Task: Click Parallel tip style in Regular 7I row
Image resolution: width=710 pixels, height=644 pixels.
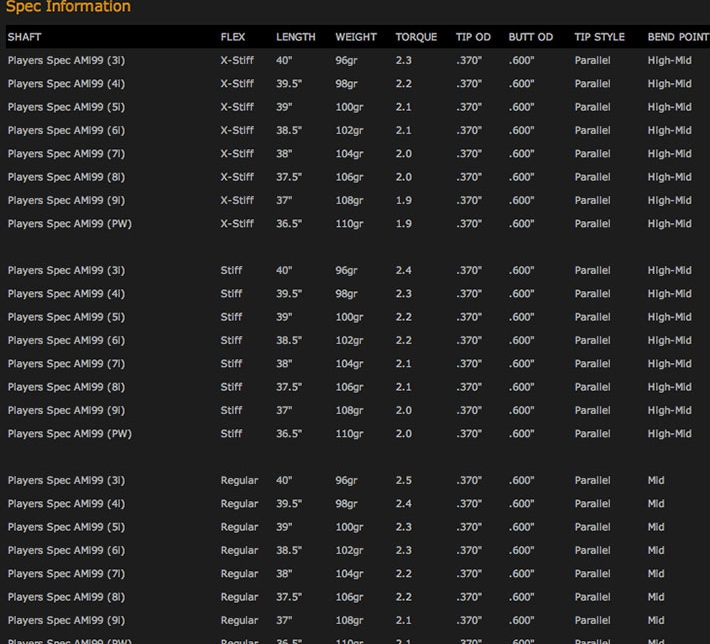Action: (592, 574)
